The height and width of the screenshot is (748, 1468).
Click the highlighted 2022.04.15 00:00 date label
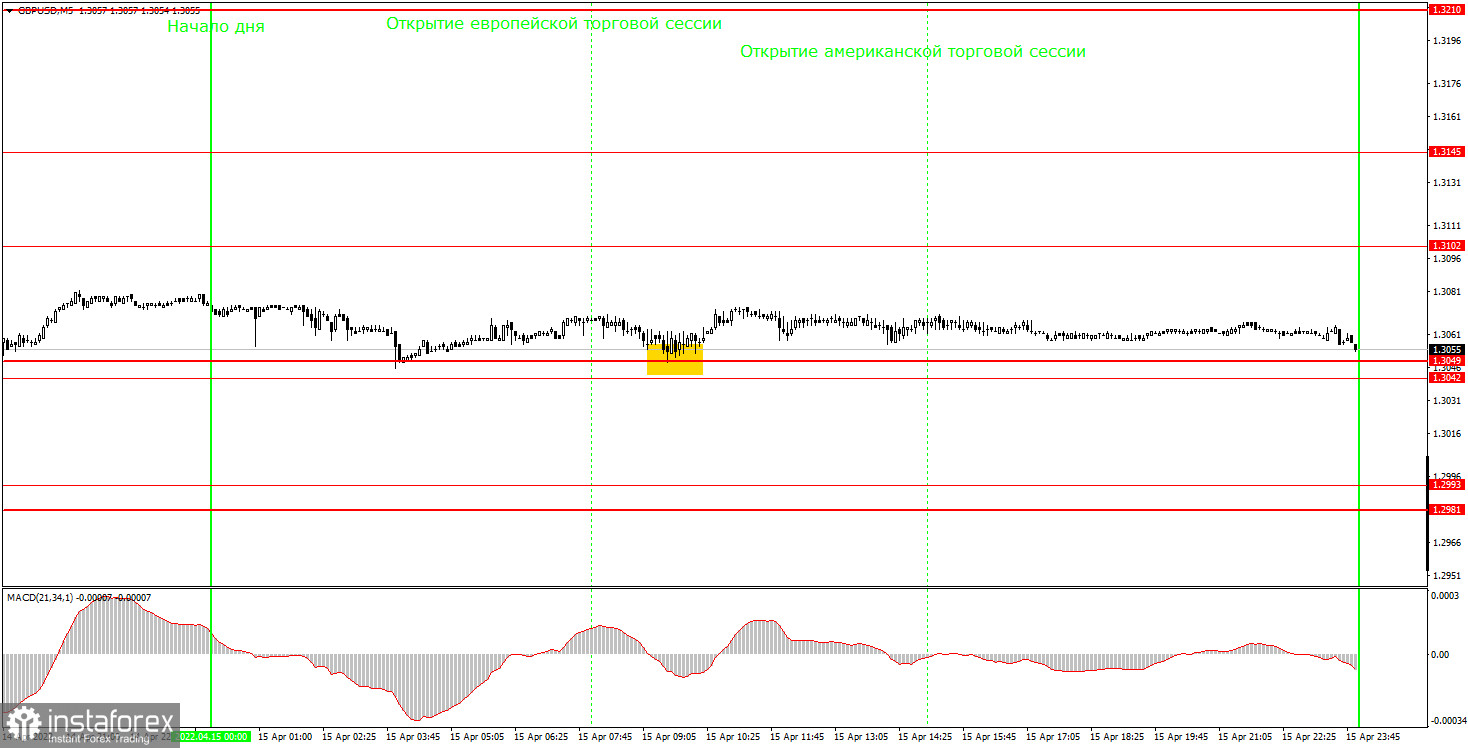(213, 736)
